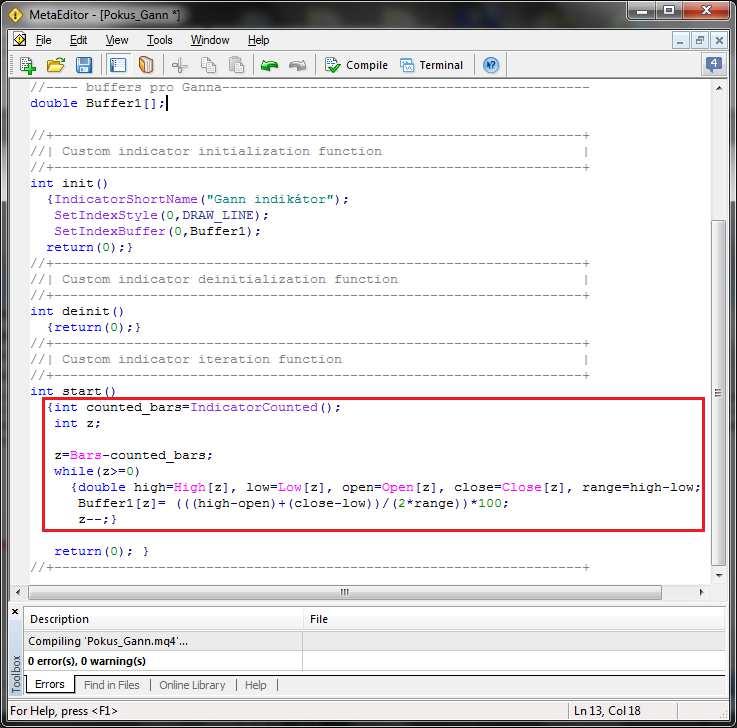The height and width of the screenshot is (728, 737).
Task: Click the Cut scissors icon
Action: 180,65
